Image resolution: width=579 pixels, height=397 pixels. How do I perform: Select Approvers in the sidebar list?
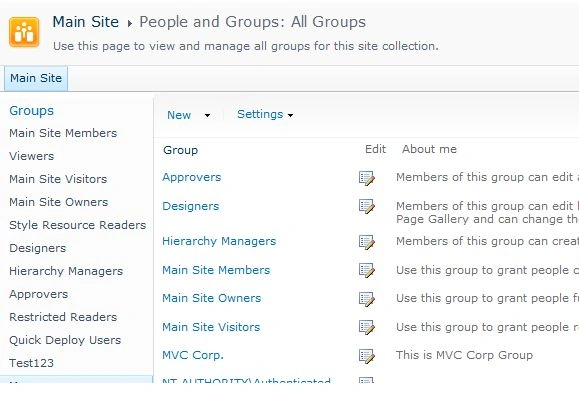pyautogui.click(x=38, y=294)
